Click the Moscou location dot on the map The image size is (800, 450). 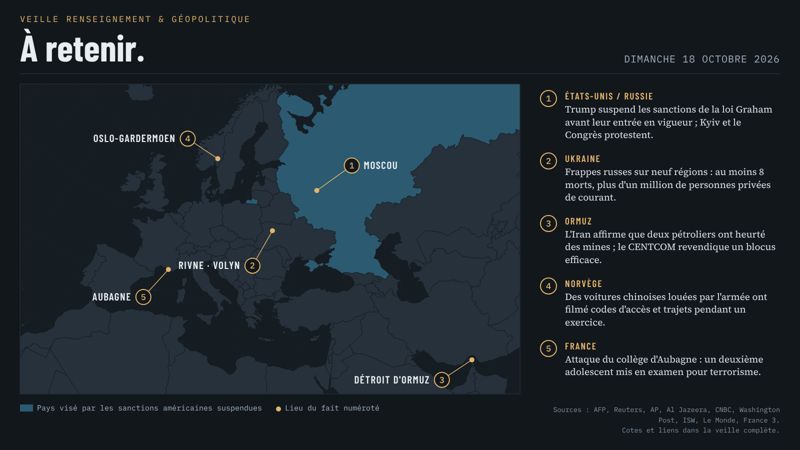click(317, 190)
